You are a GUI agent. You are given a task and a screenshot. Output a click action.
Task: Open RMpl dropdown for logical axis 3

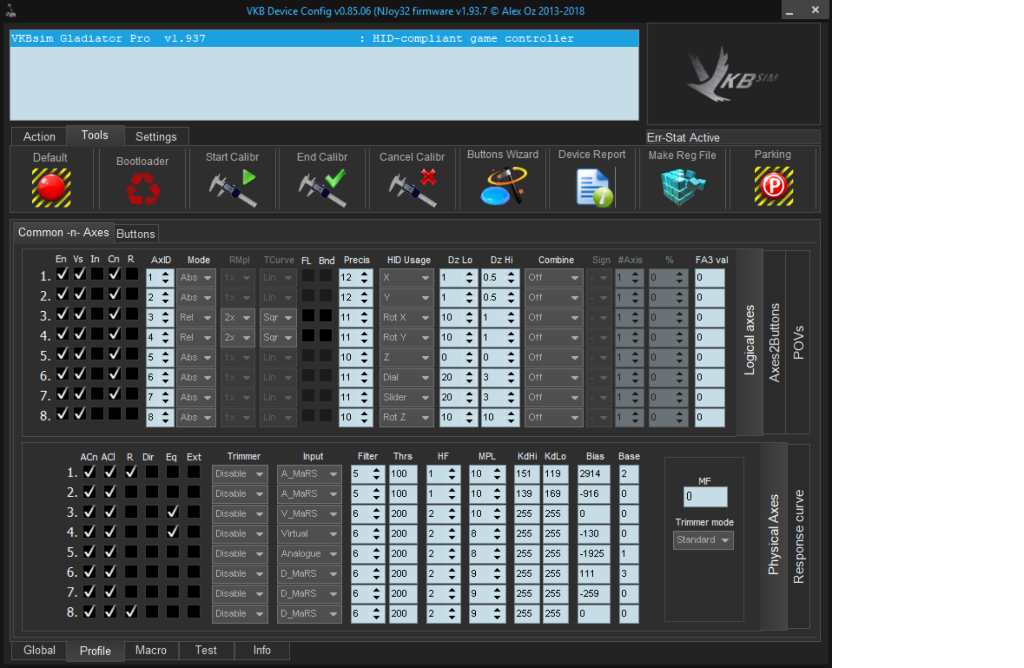pos(238,317)
